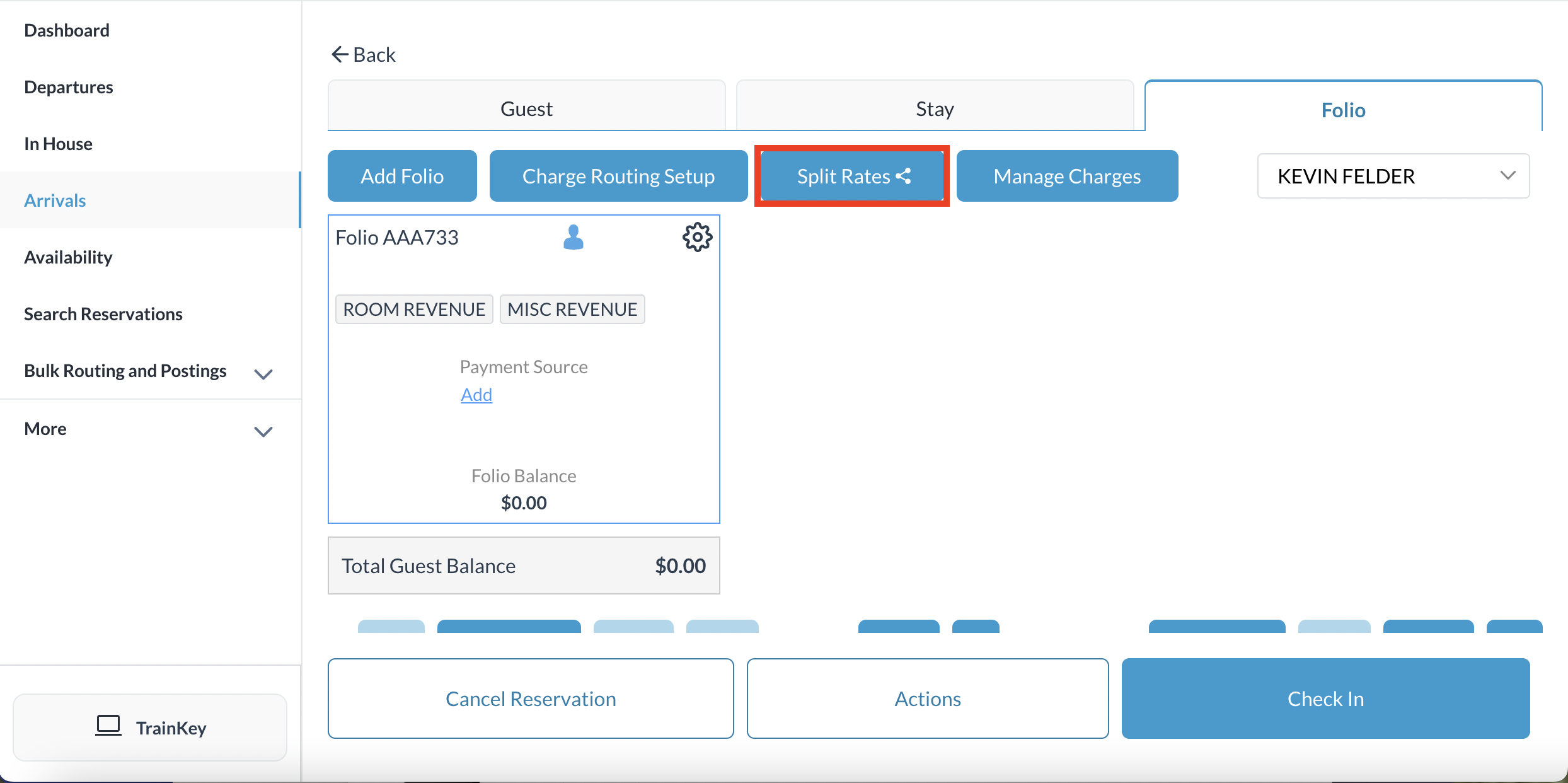1568x783 pixels.
Task: Click the Back arrow icon
Action: tap(340, 55)
